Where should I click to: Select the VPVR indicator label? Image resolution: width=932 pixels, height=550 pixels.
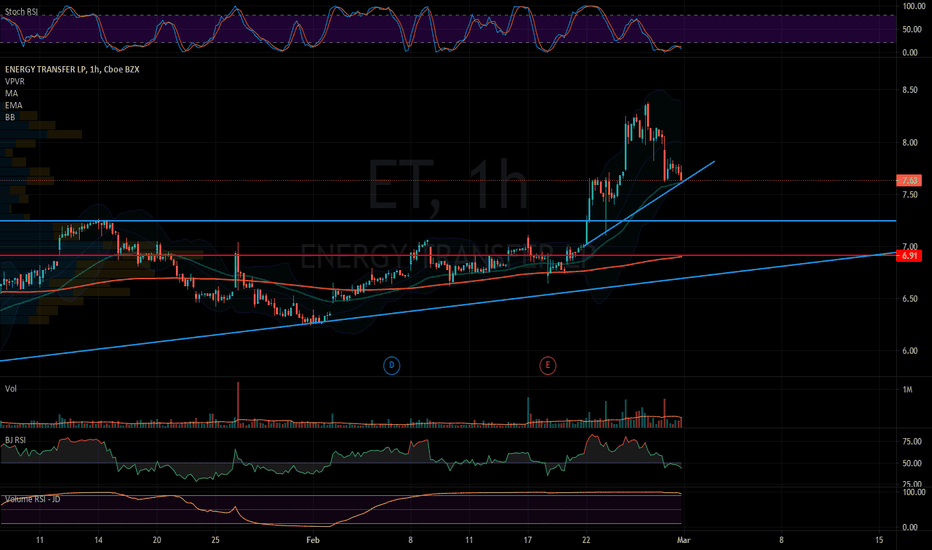tap(15, 81)
